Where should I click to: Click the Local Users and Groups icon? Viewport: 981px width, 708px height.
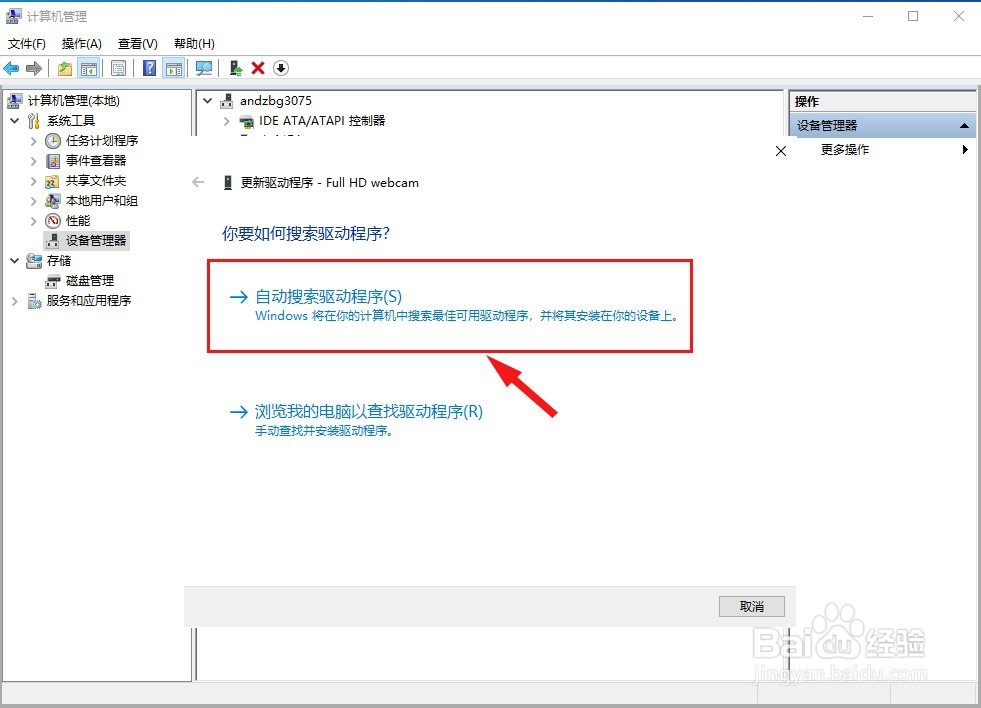coord(53,201)
